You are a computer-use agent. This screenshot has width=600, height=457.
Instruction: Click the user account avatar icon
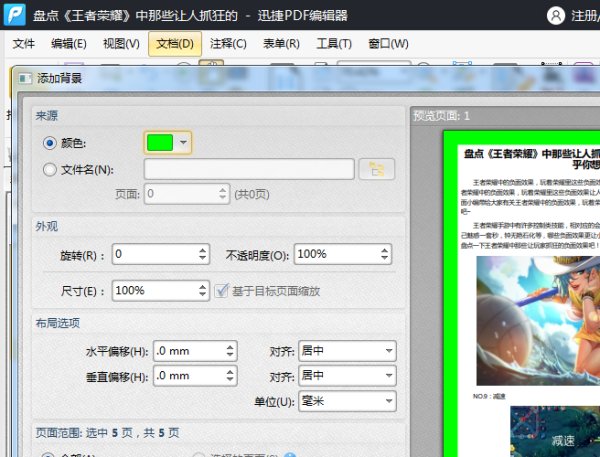(x=556, y=16)
